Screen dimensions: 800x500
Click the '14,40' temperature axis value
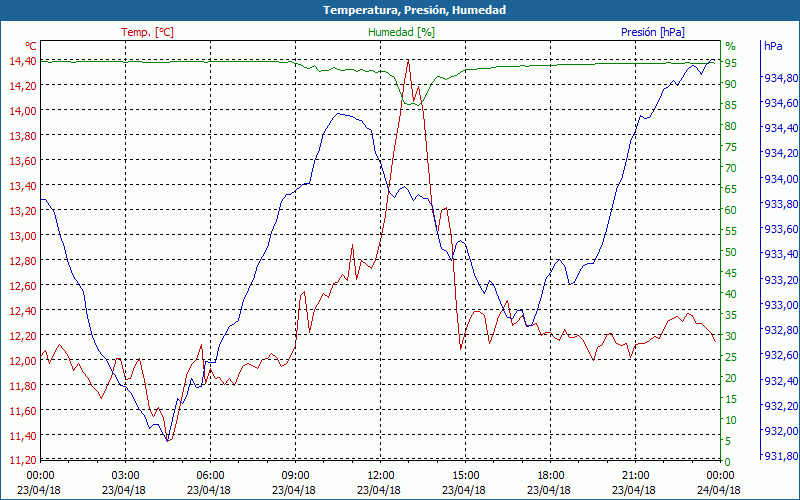pyautogui.click(x=22, y=61)
